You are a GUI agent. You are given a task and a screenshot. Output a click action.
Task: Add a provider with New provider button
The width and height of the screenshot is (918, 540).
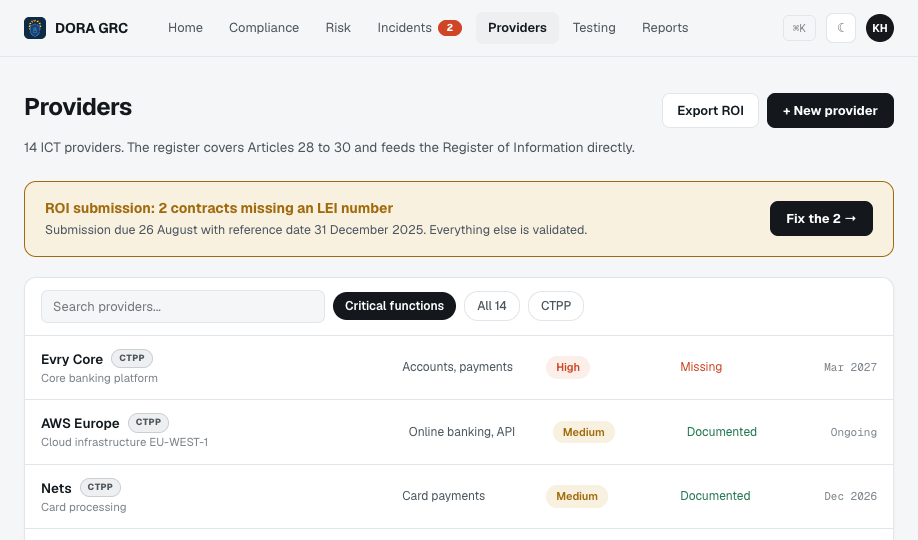click(830, 111)
